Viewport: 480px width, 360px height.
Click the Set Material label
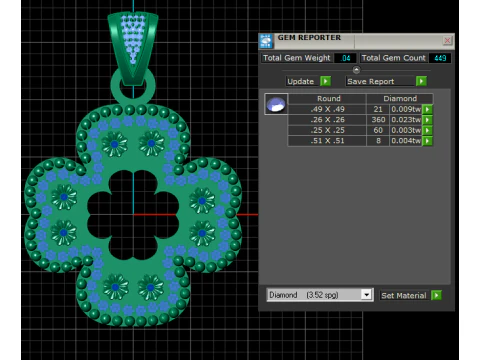pos(404,295)
